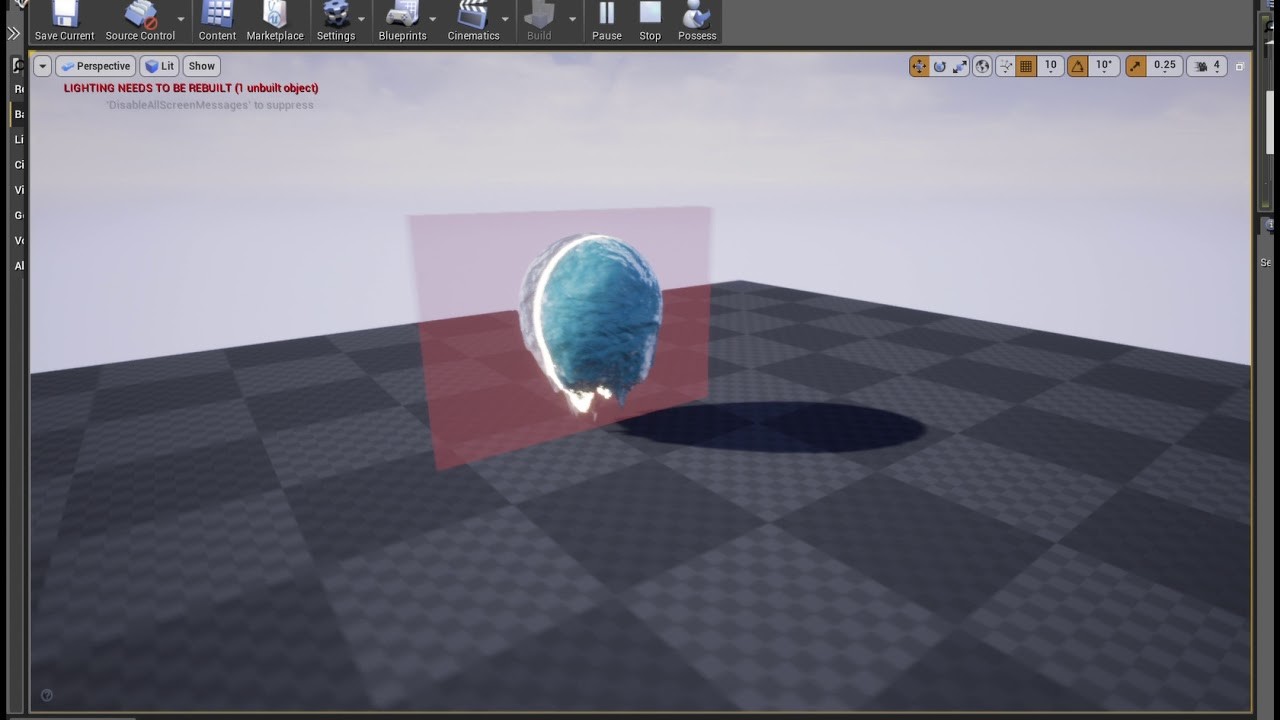Select the Translate (Move) tool
The height and width of the screenshot is (720, 1280).
click(x=919, y=65)
